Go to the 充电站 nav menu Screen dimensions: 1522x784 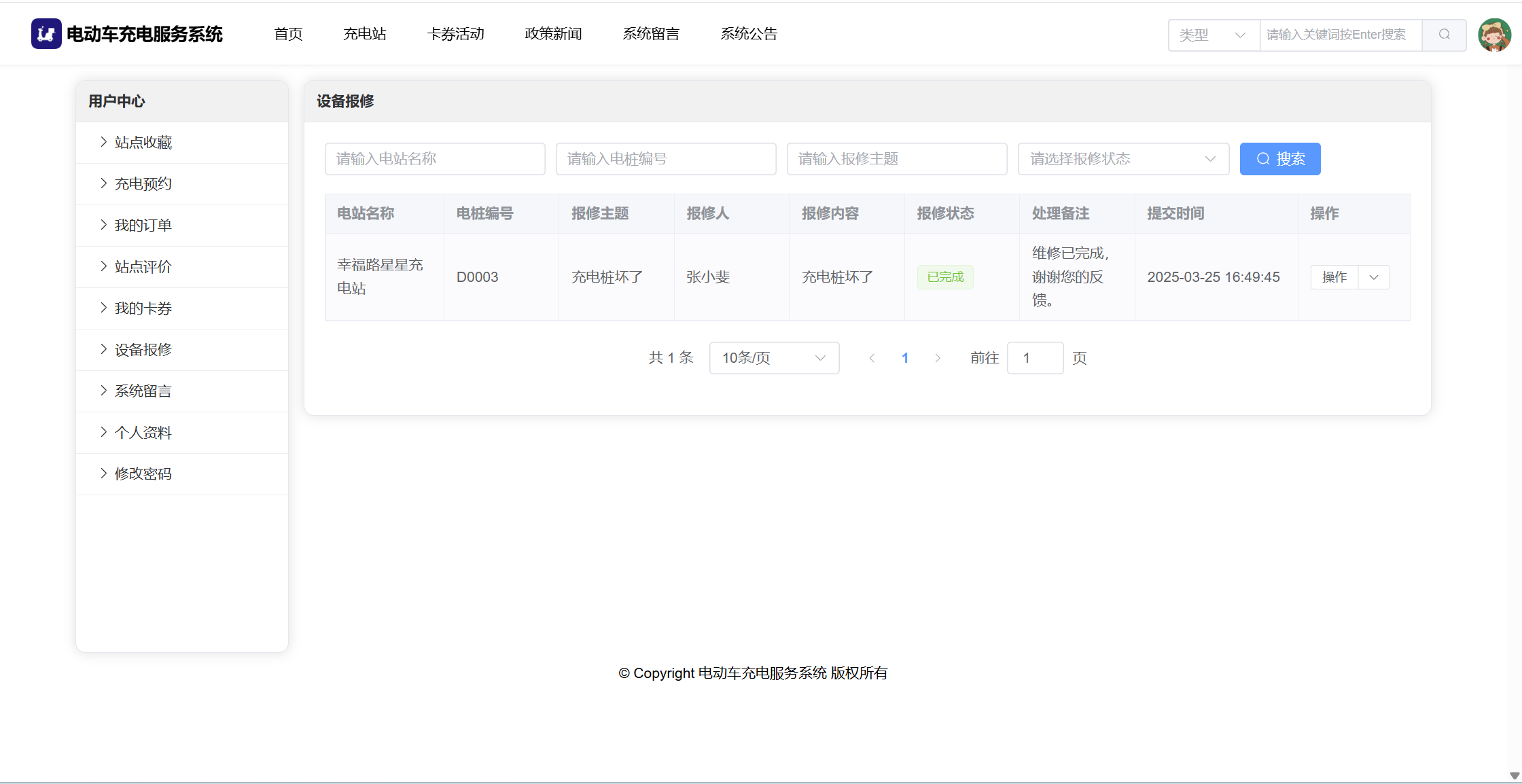[364, 34]
